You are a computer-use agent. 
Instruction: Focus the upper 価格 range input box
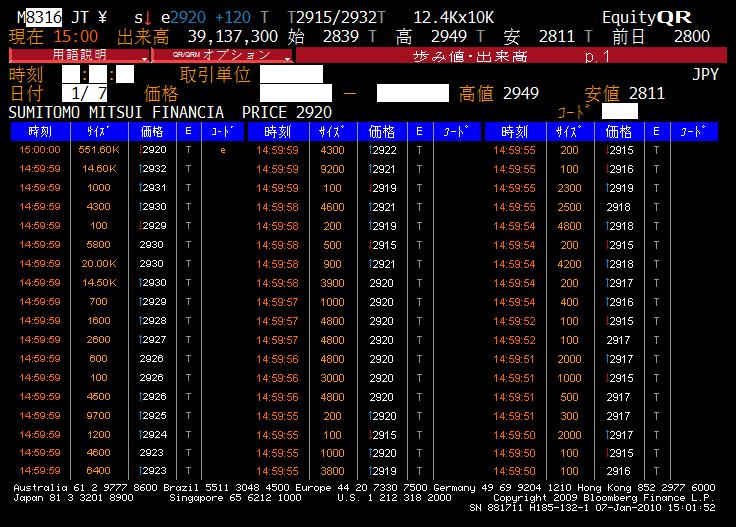tap(413, 93)
